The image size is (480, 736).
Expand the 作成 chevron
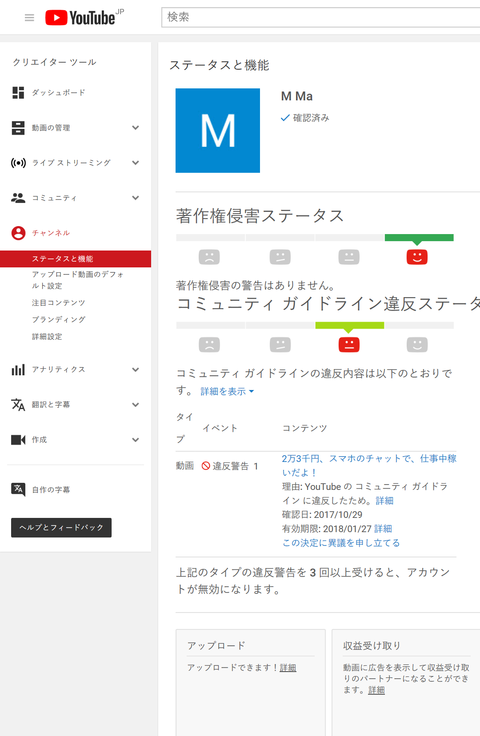click(136, 440)
